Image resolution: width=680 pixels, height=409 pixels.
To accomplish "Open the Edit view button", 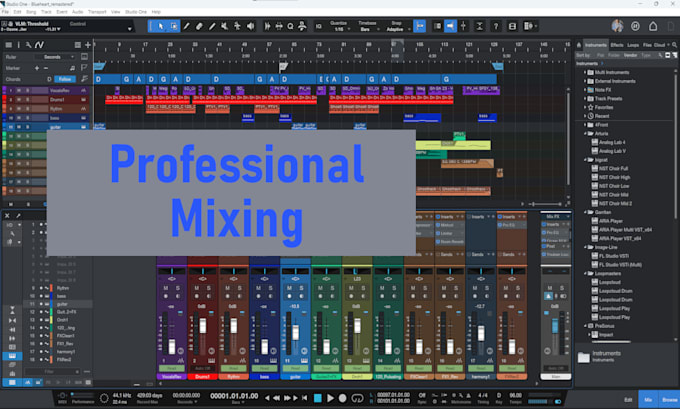I will click(x=628, y=399).
